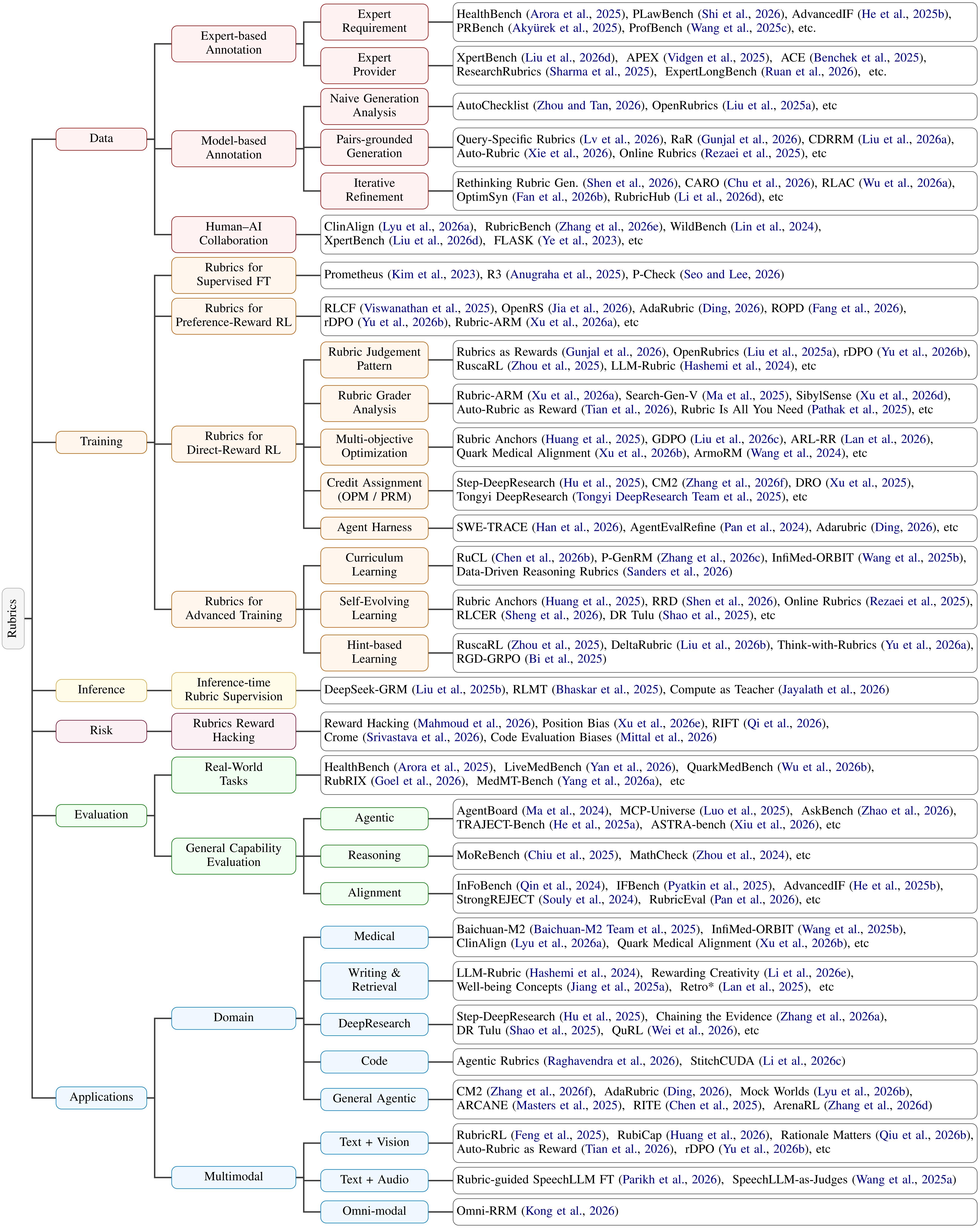Click Inference-time Rubric Supervision node

(x=234, y=690)
